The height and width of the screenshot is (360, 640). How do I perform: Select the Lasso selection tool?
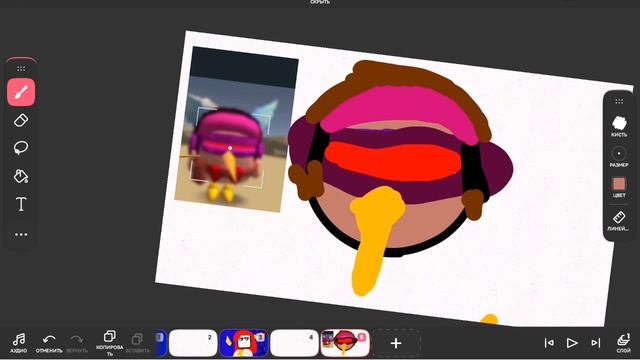[21, 148]
